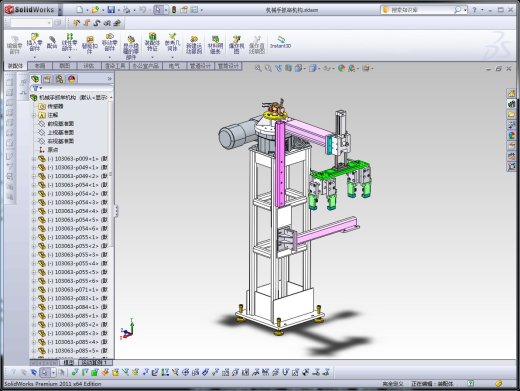Image resolution: width=520 pixels, height=391 pixels.
Task: Click the search box in title bar
Action: coord(421,10)
